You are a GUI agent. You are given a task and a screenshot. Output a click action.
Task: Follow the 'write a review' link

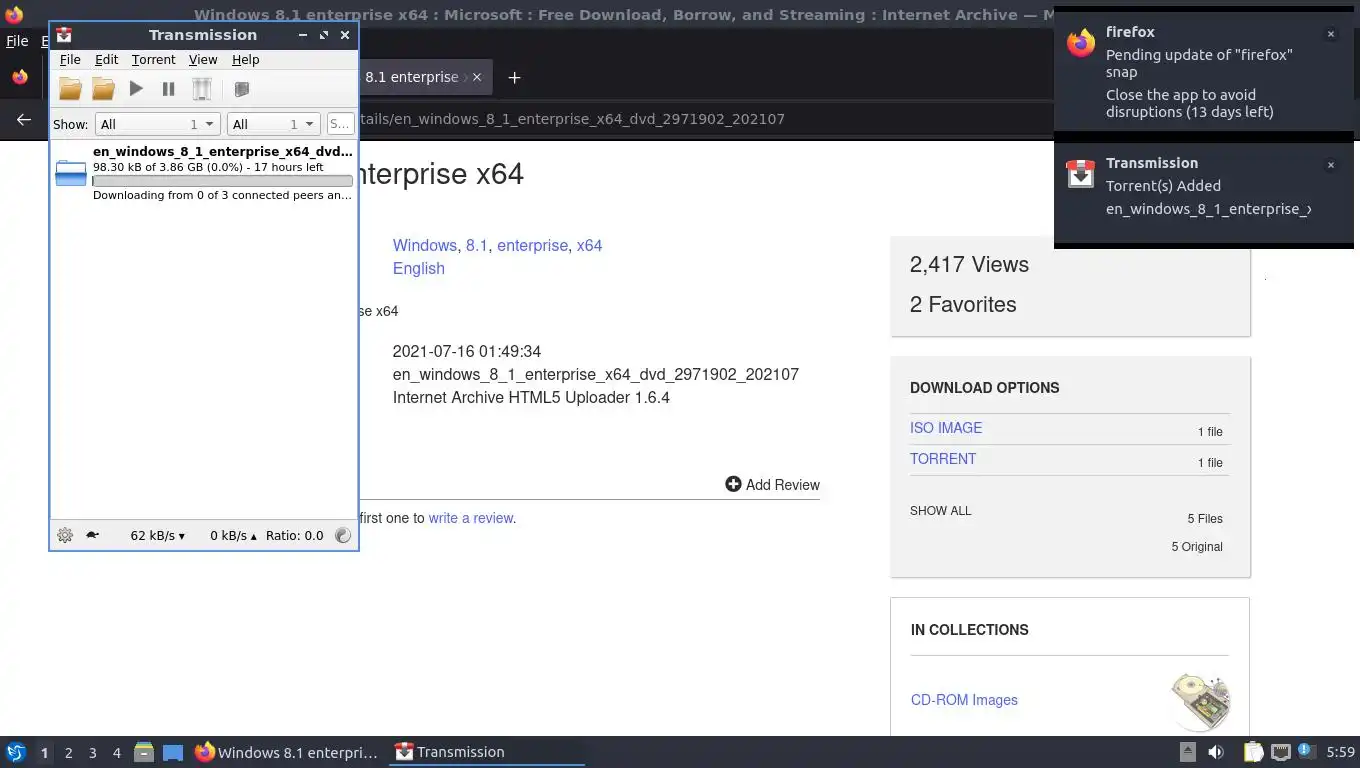[471, 518]
